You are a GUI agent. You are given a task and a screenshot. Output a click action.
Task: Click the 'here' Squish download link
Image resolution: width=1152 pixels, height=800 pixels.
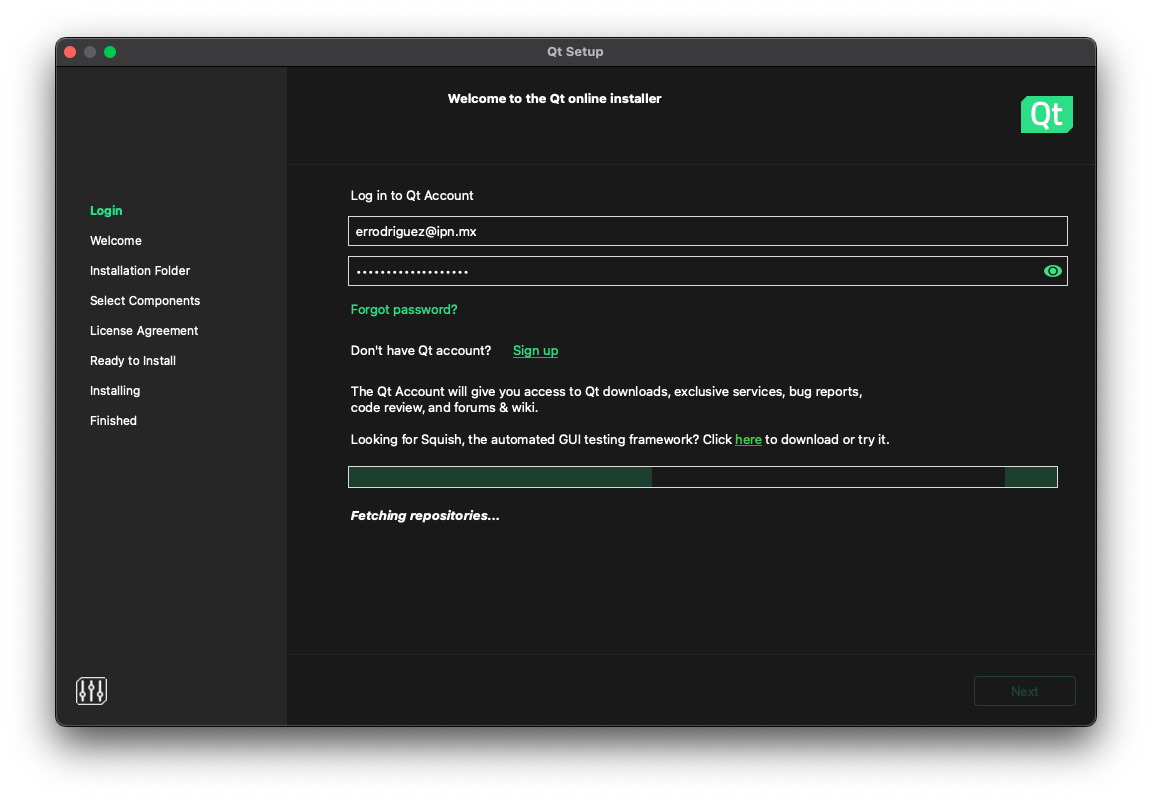[x=748, y=440]
